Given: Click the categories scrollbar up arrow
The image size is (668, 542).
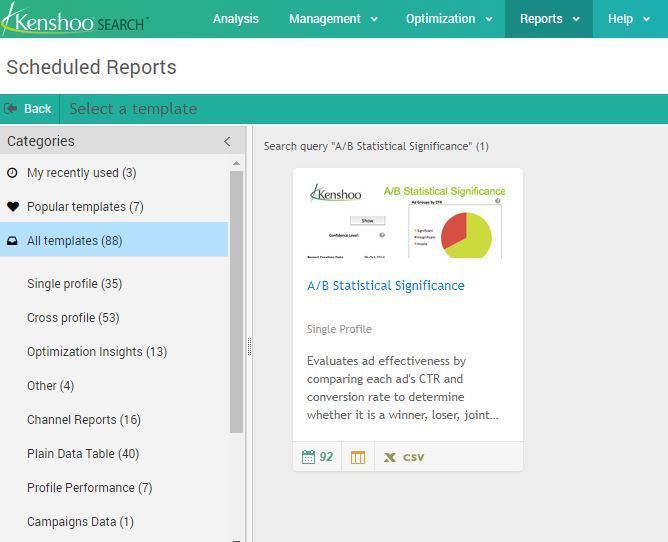Looking at the screenshot, I should click(236, 164).
